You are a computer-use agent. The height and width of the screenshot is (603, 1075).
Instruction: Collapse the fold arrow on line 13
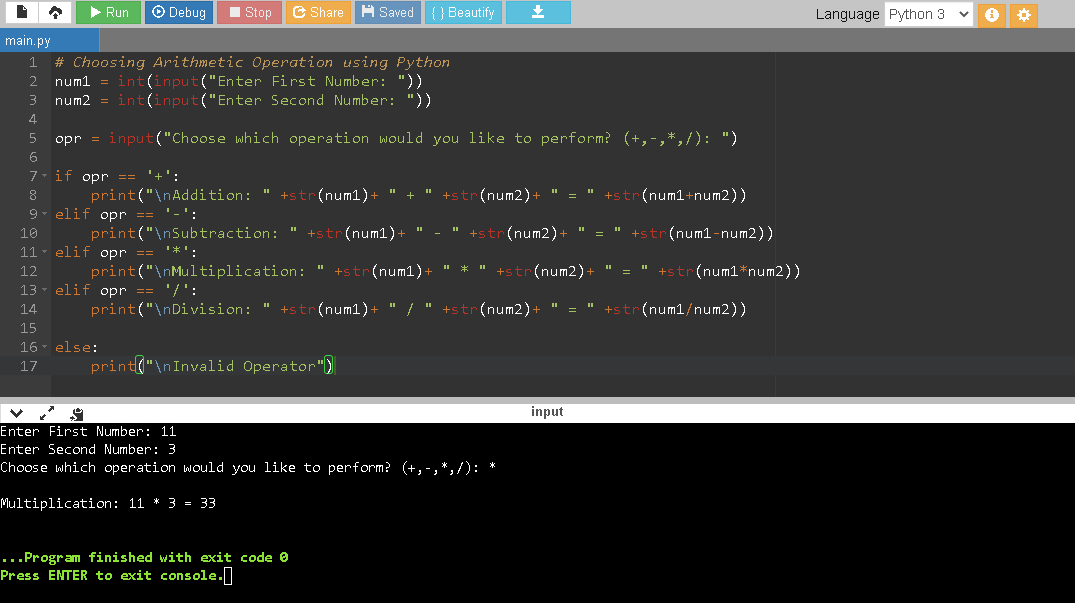point(45,290)
